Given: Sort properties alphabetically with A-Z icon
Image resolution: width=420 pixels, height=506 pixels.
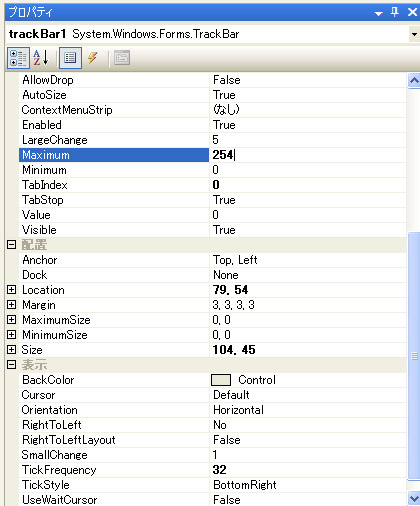Looking at the screenshot, I should pyautogui.click(x=41, y=58).
